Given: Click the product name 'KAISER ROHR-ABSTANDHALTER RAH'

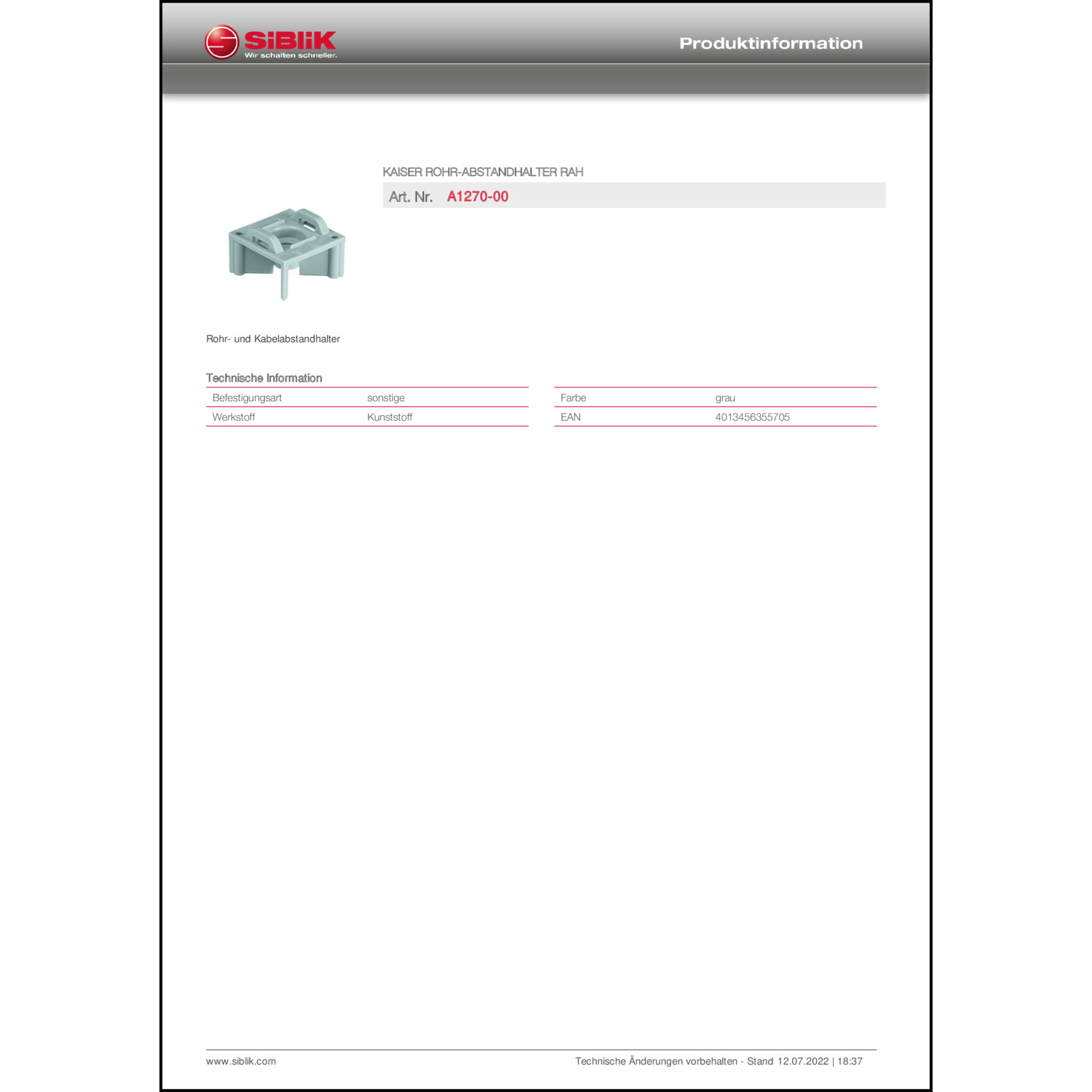Looking at the screenshot, I should 483,172.
